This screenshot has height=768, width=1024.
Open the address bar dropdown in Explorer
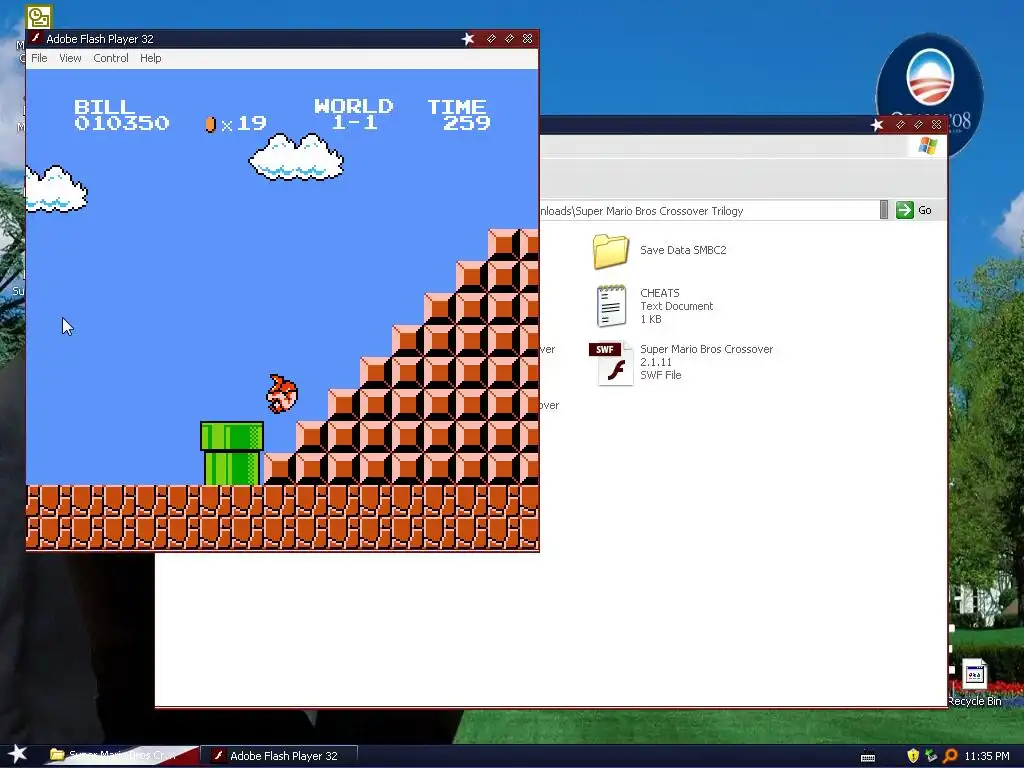tap(884, 210)
